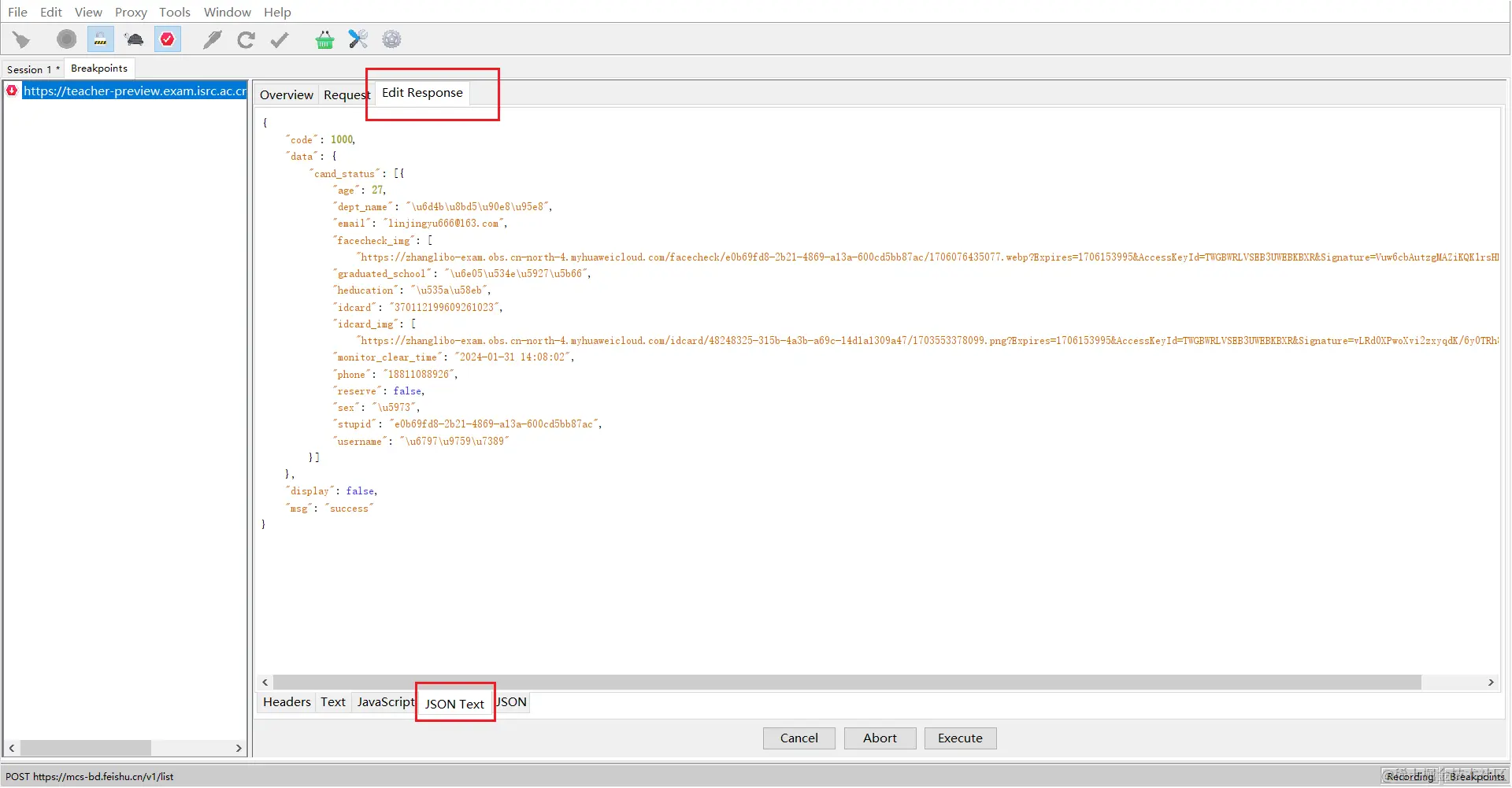This screenshot has height=788, width=1512.
Task: Open the Proxy menu
Action: click(131, 12)
